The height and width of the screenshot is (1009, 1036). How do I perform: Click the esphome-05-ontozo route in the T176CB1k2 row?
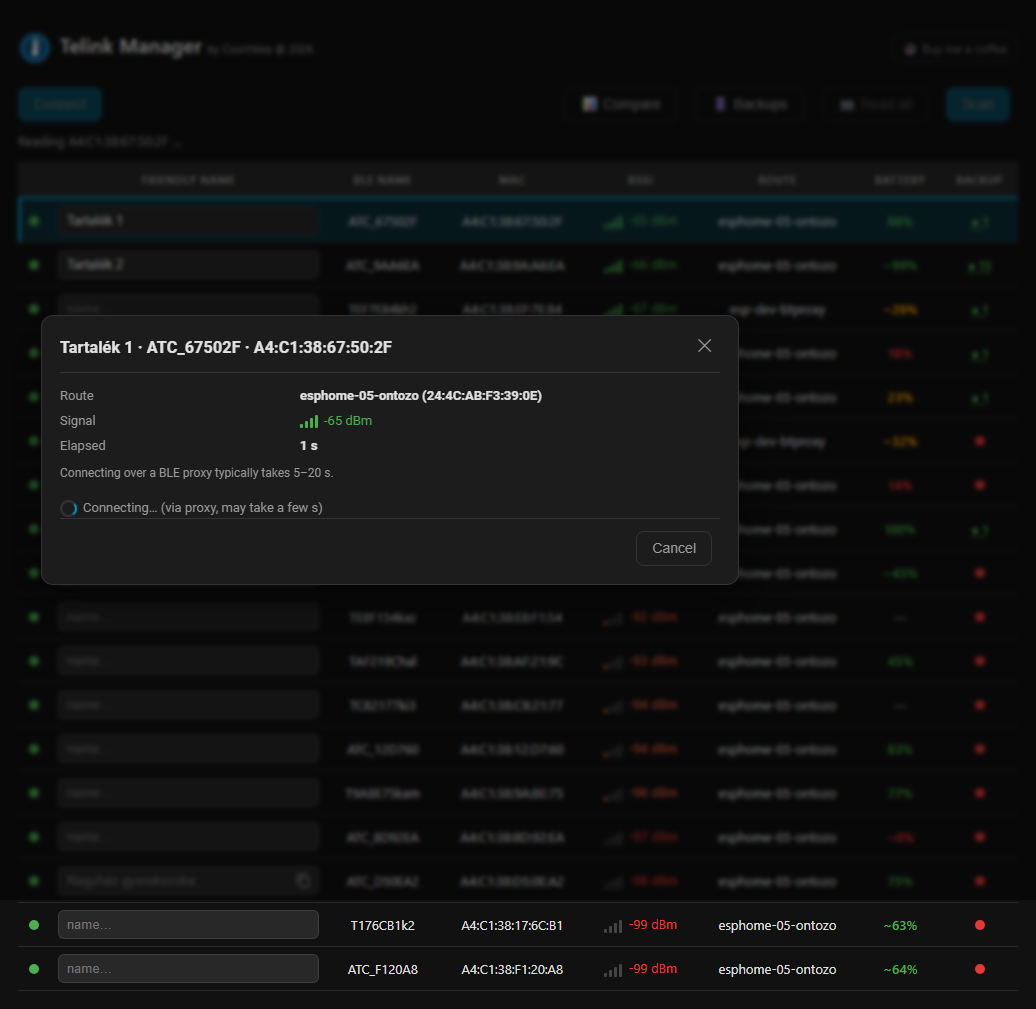777,925
